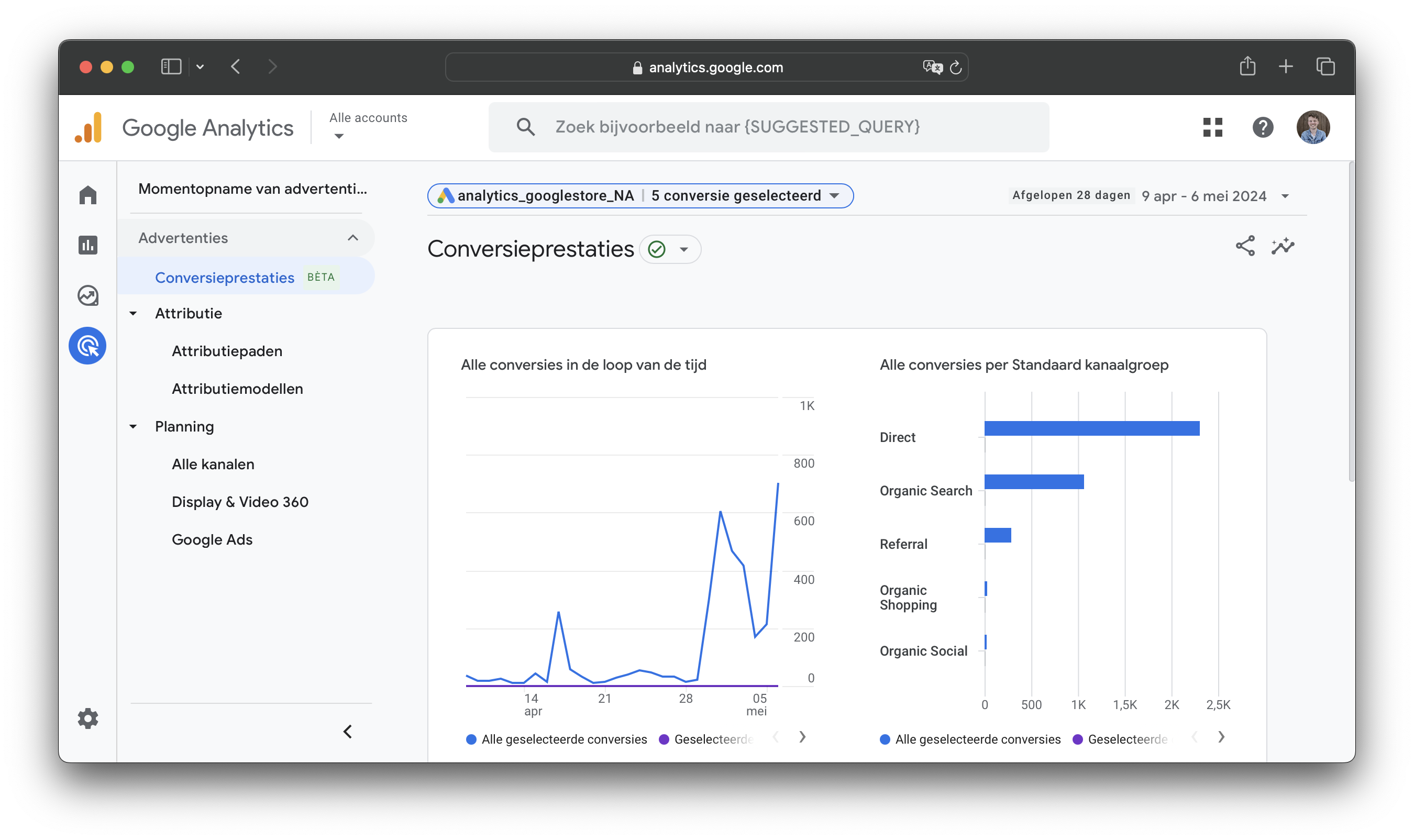Open Alle kanalen report
The image size is (1414, 840).
coord(213,464)
